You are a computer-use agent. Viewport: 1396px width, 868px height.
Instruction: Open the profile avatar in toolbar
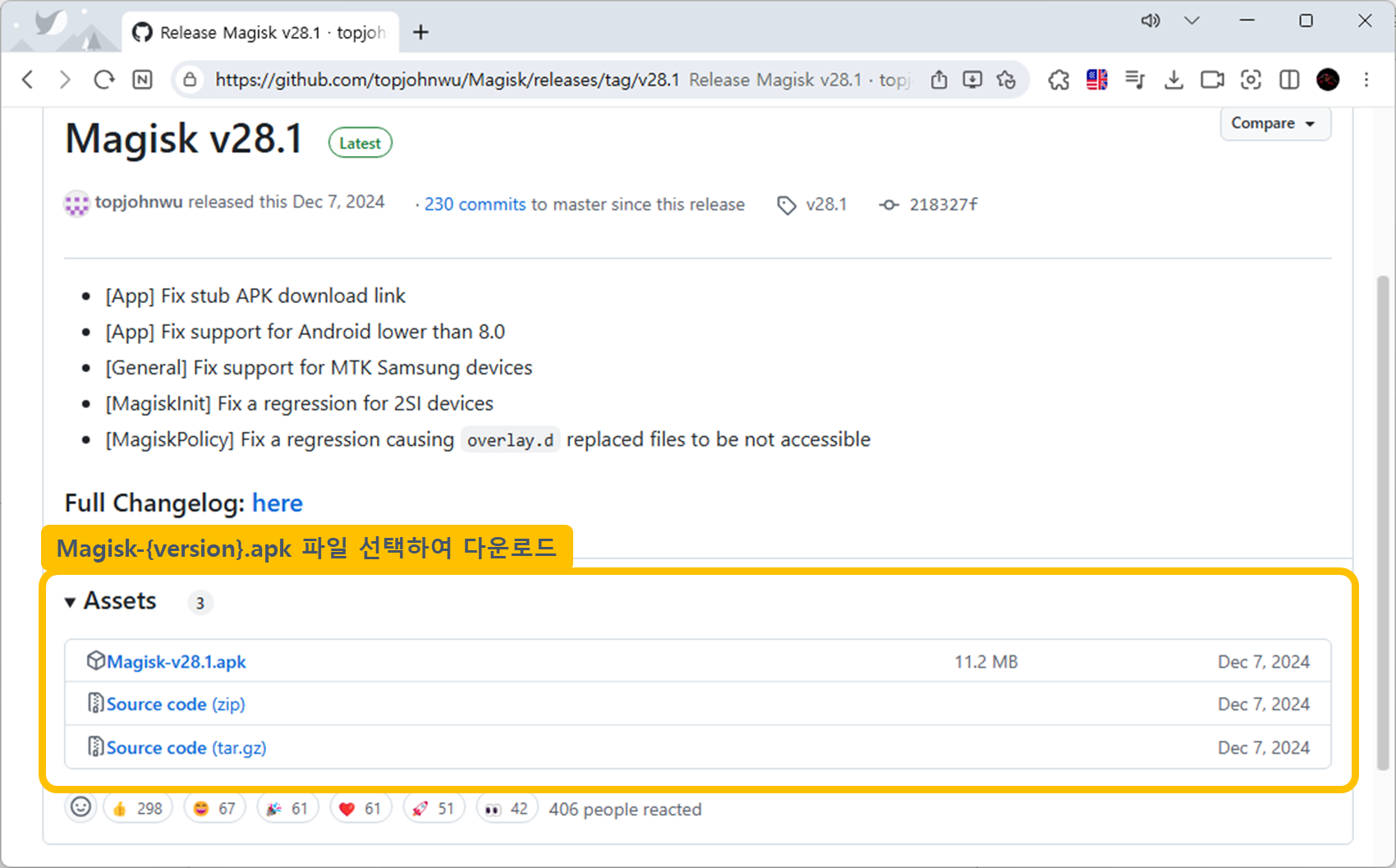coord(1328,80)
